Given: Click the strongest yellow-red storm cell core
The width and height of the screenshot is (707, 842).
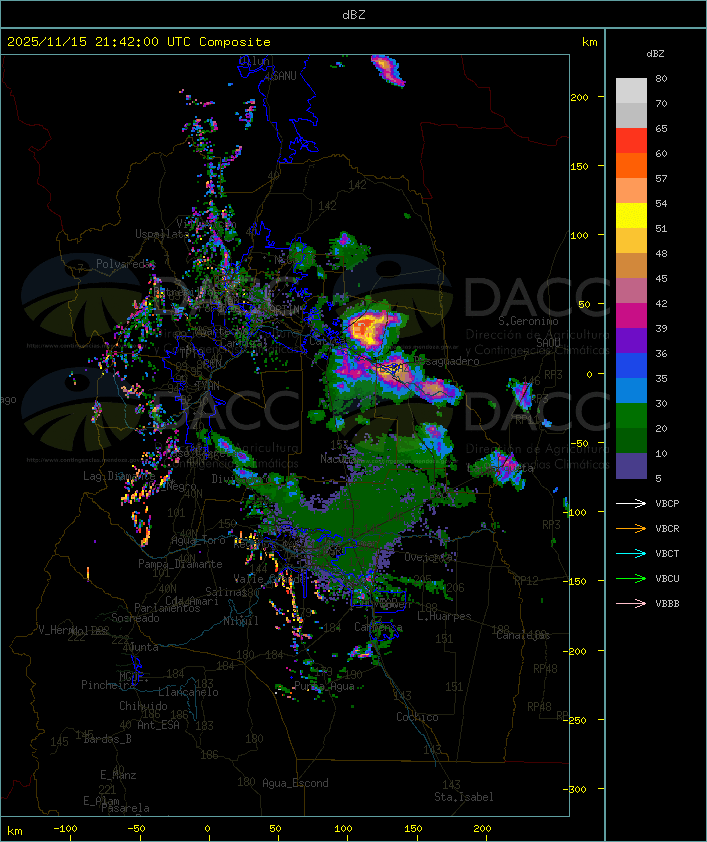Looking at the screenshot, I should (369, 328).
